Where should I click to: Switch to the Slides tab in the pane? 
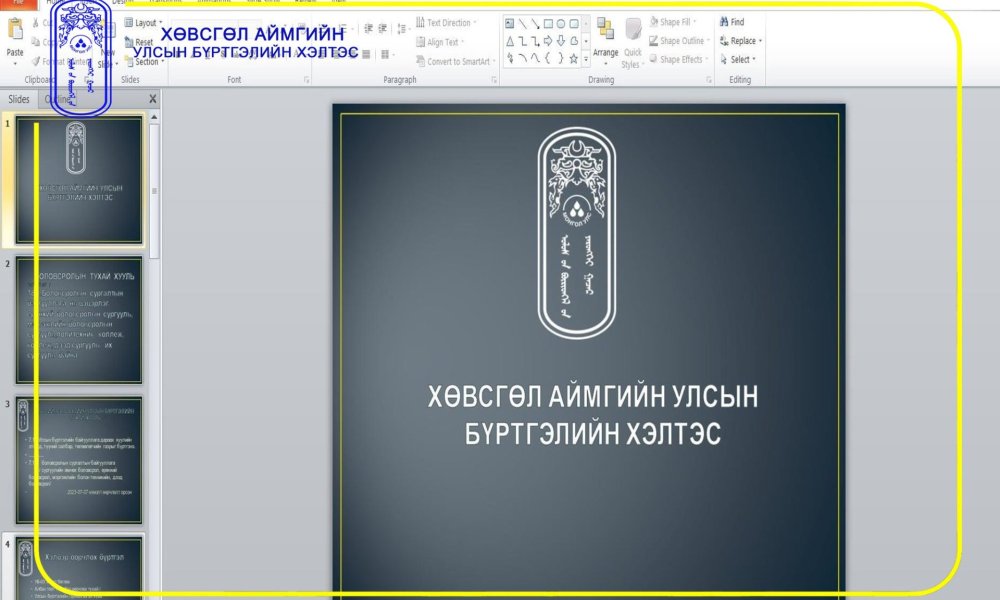tap(18, 99)
